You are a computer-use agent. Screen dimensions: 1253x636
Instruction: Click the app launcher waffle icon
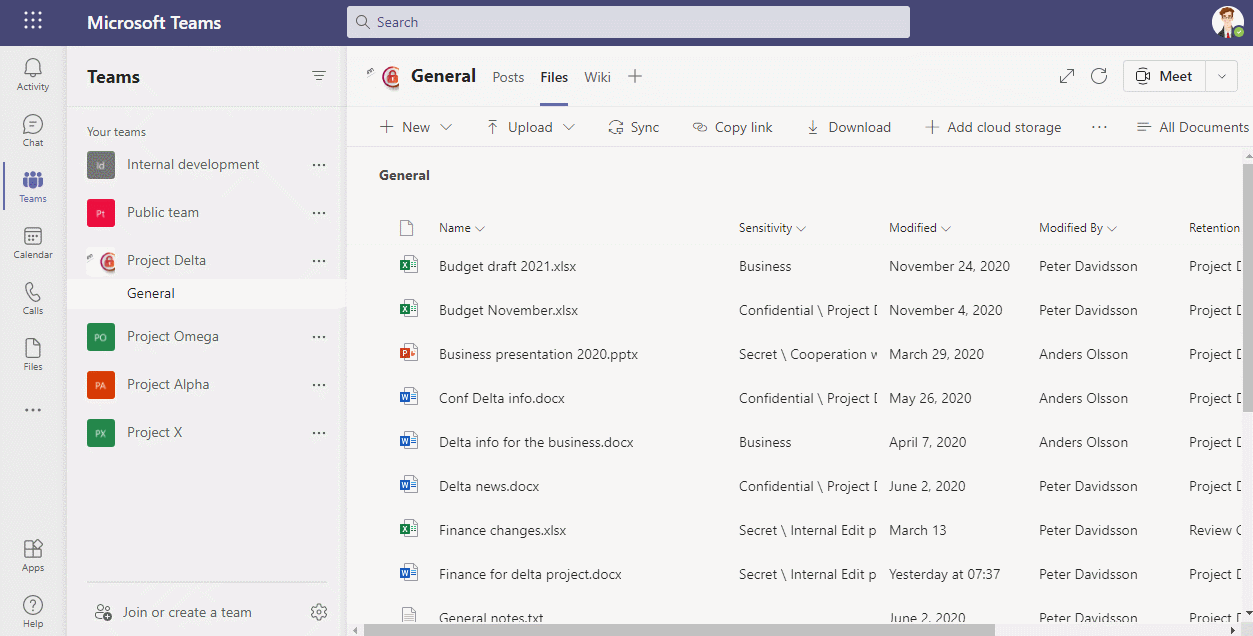click(x=33, y=22)
